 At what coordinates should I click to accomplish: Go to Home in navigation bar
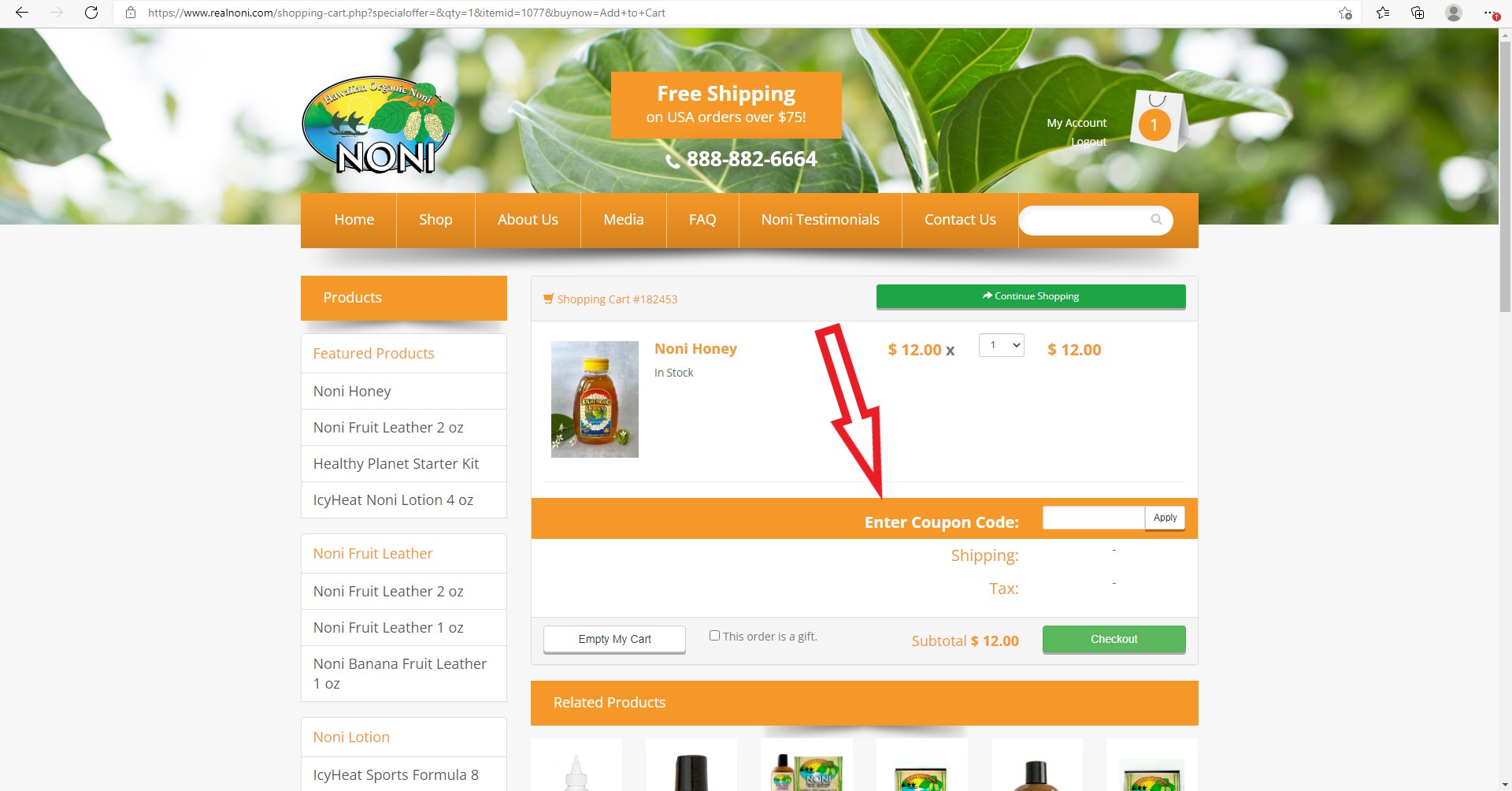coord(354,220)
